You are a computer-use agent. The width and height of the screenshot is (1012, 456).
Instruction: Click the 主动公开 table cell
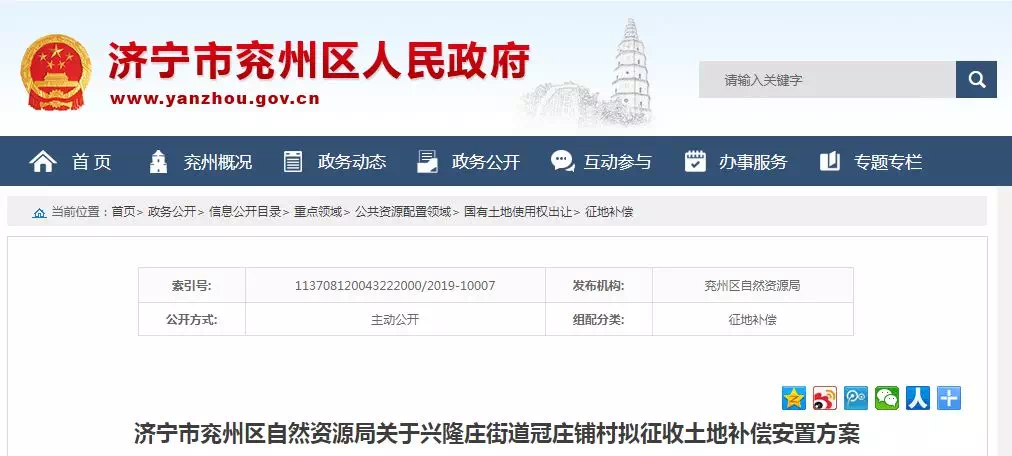click(395, 319)
